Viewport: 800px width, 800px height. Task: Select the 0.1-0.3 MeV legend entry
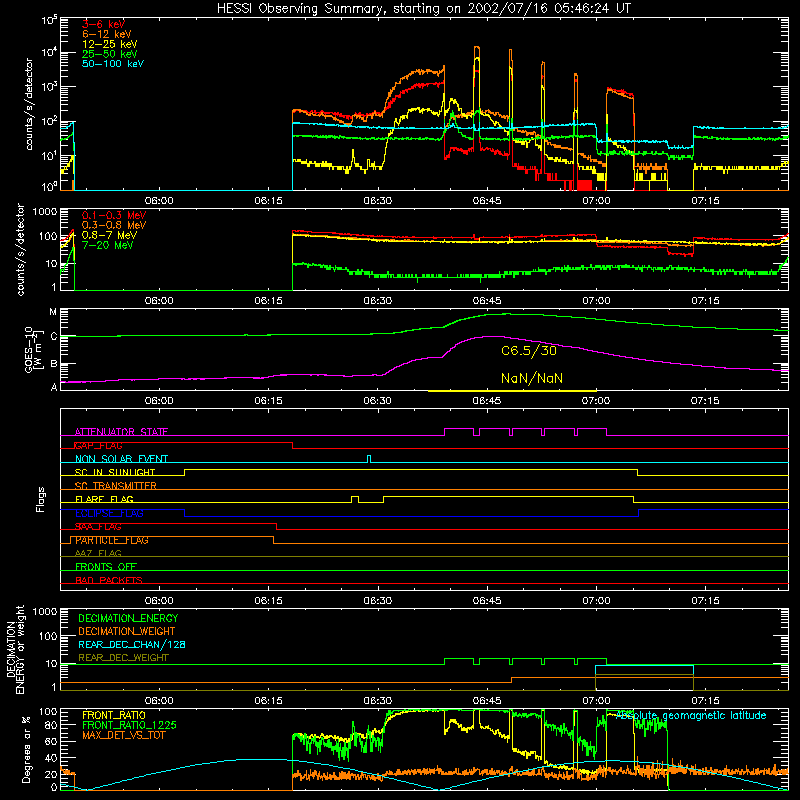coord(114,215)
